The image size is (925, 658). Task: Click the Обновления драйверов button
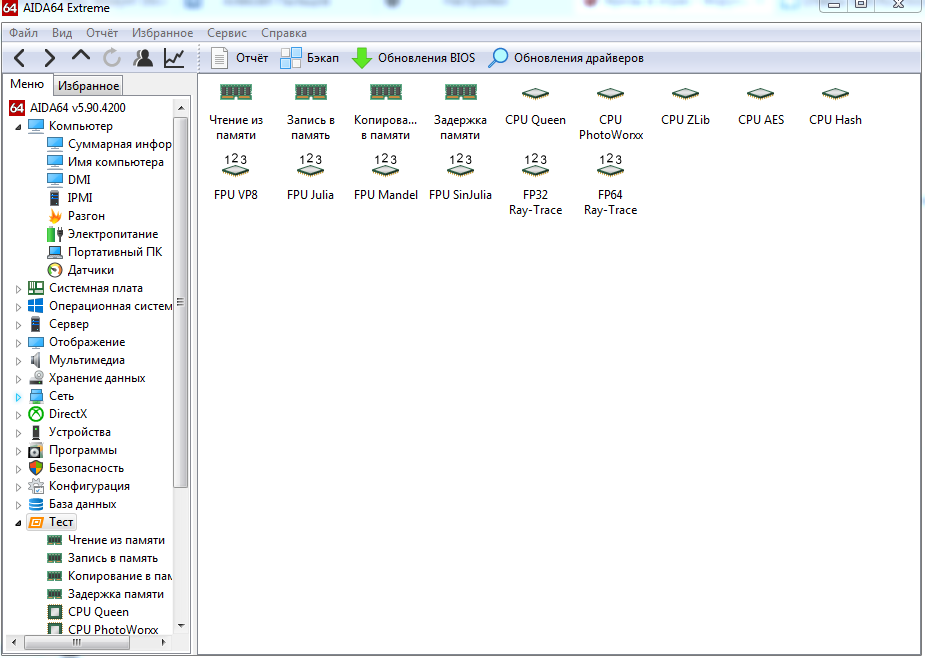(567, 58)
